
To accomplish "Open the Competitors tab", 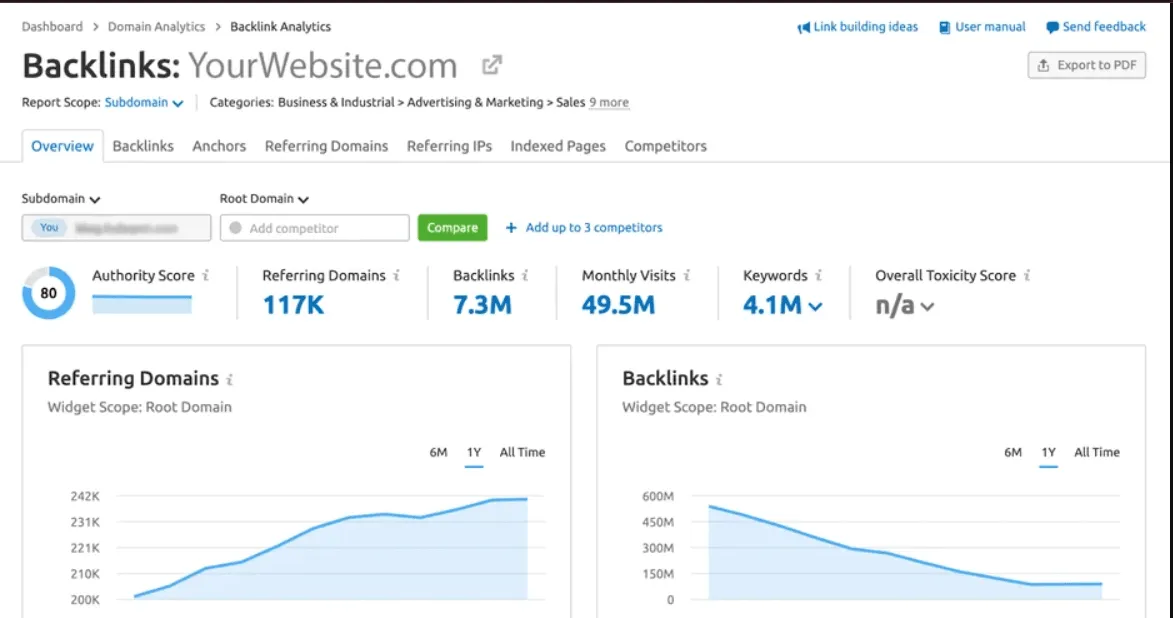I will 665,145.
